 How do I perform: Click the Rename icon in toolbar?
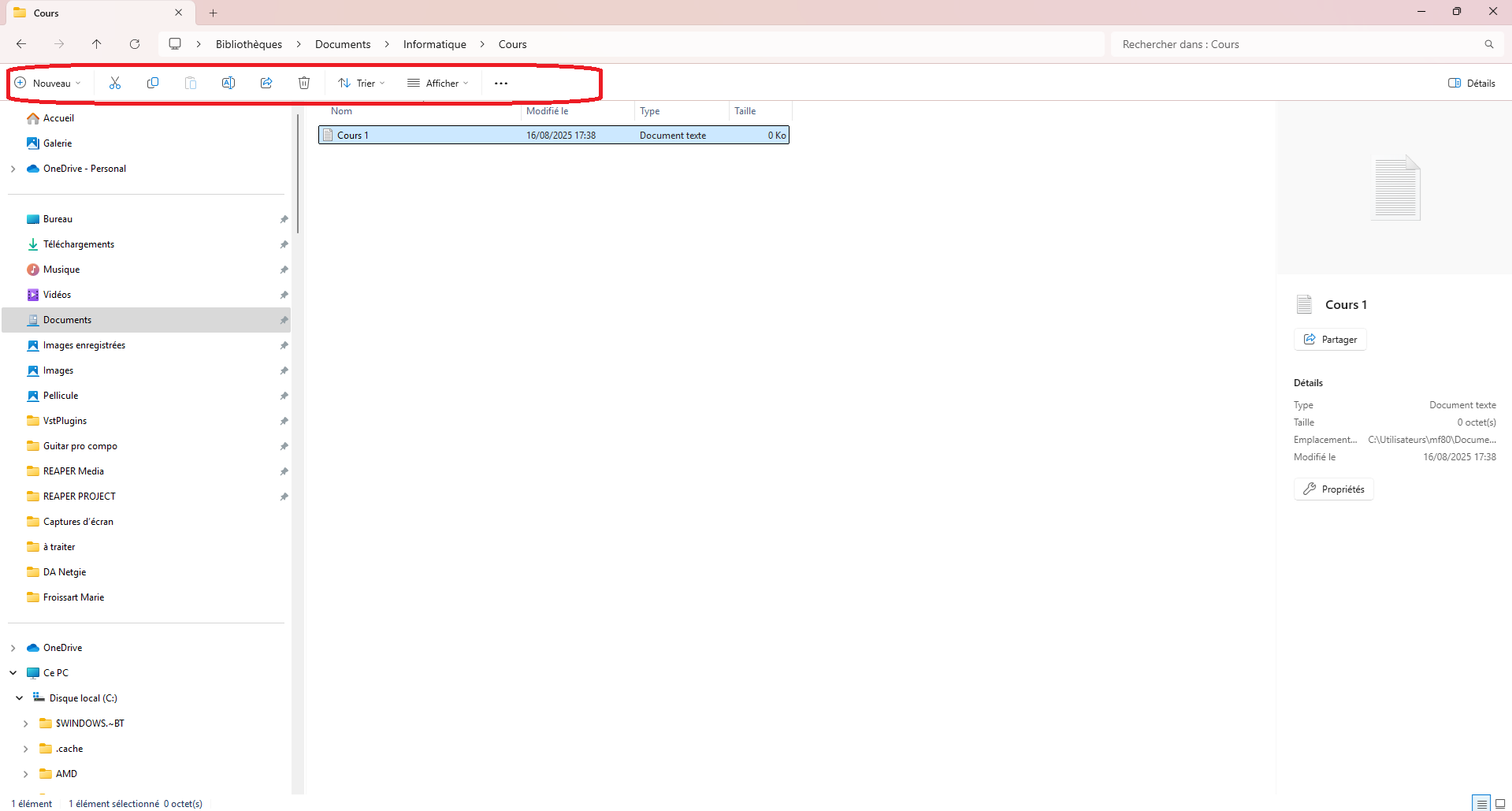click(x=228, y=83)
